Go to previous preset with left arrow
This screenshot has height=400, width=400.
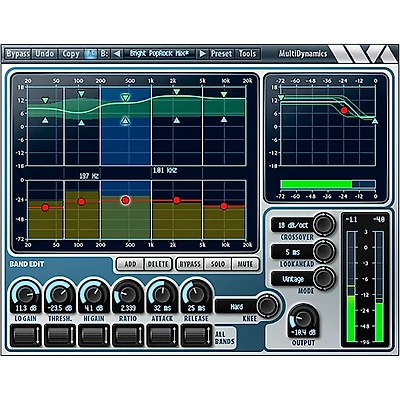point(117,54)
